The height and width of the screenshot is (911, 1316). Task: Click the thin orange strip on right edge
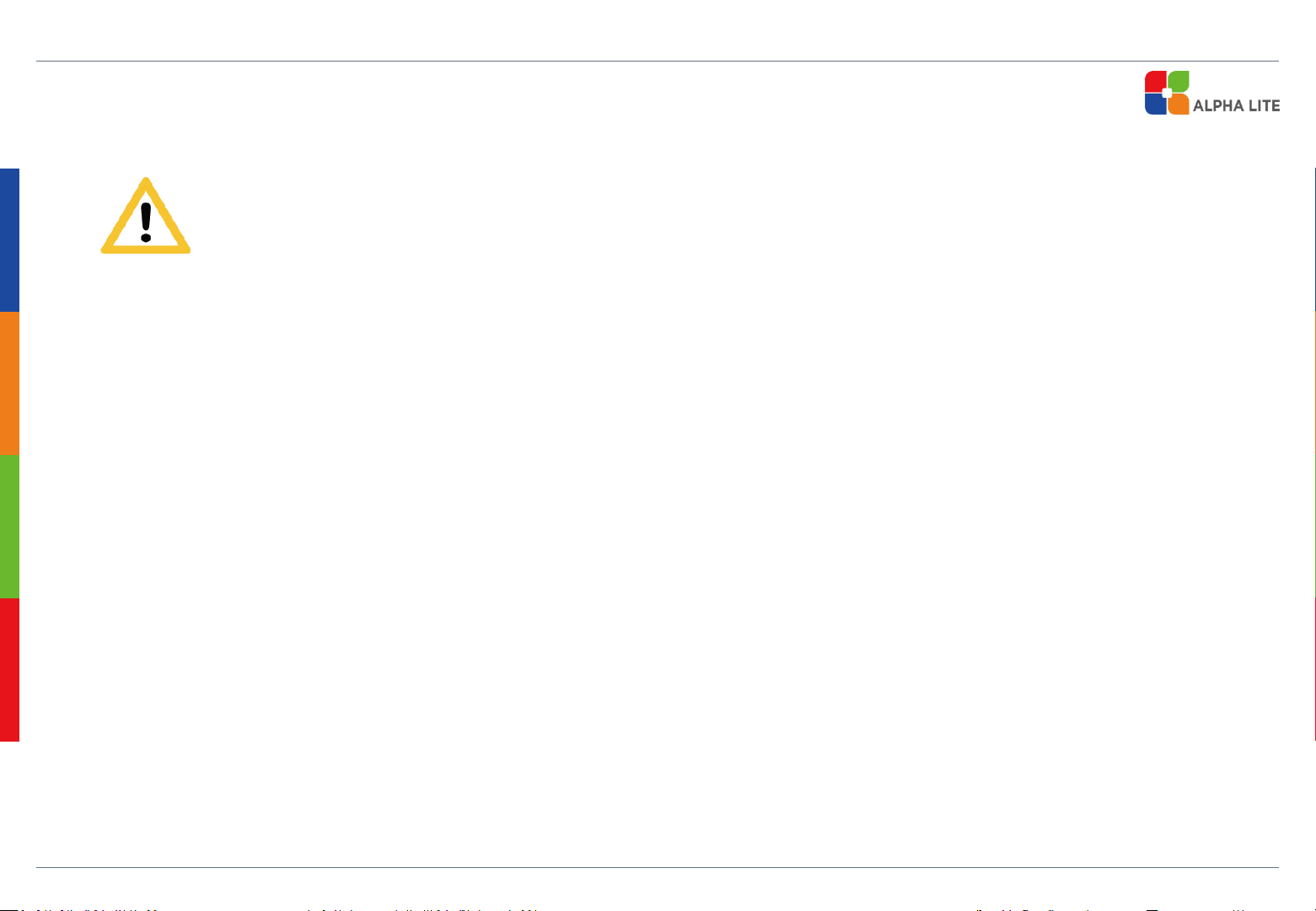click(x=1314, y=383)
